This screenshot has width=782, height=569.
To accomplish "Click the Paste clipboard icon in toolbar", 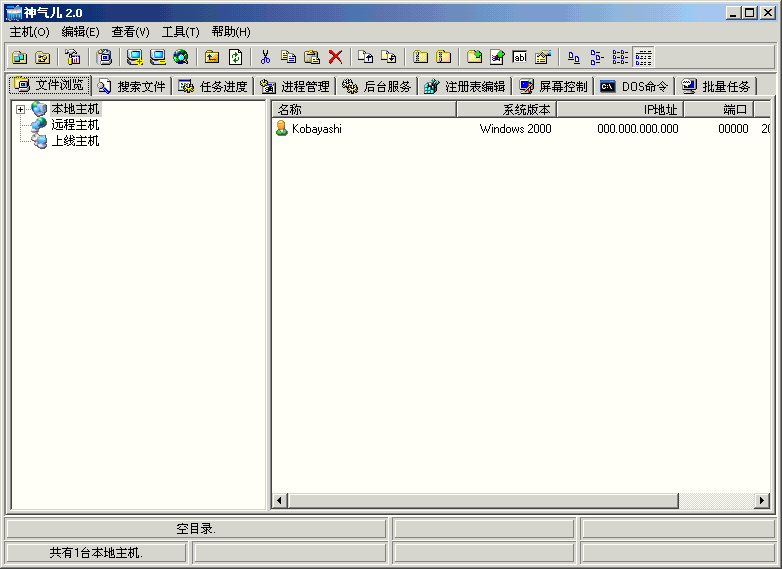I will coord(311,58).
